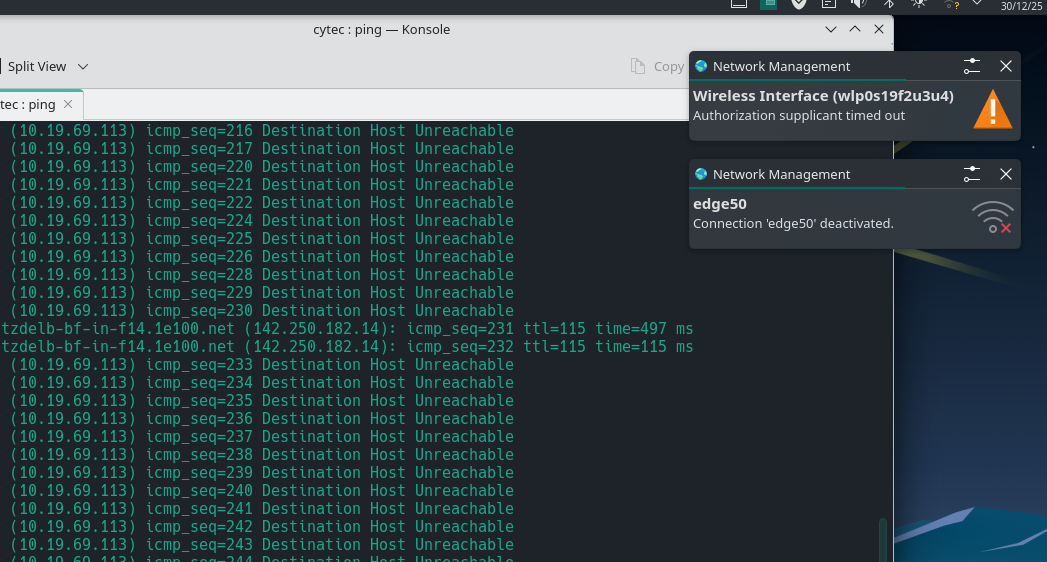Configure the Wireless Interface notification settings
The width and height of the screenshot is (1047, 562).
coord(972,67)
